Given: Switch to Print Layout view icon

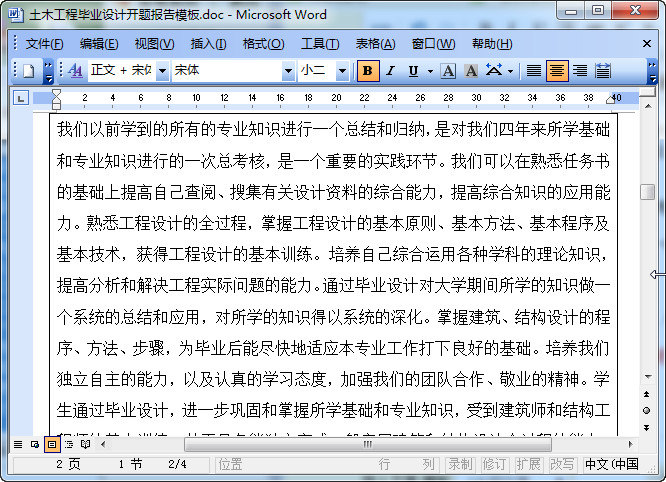Looking at the screenshot, I should (52, 445).
